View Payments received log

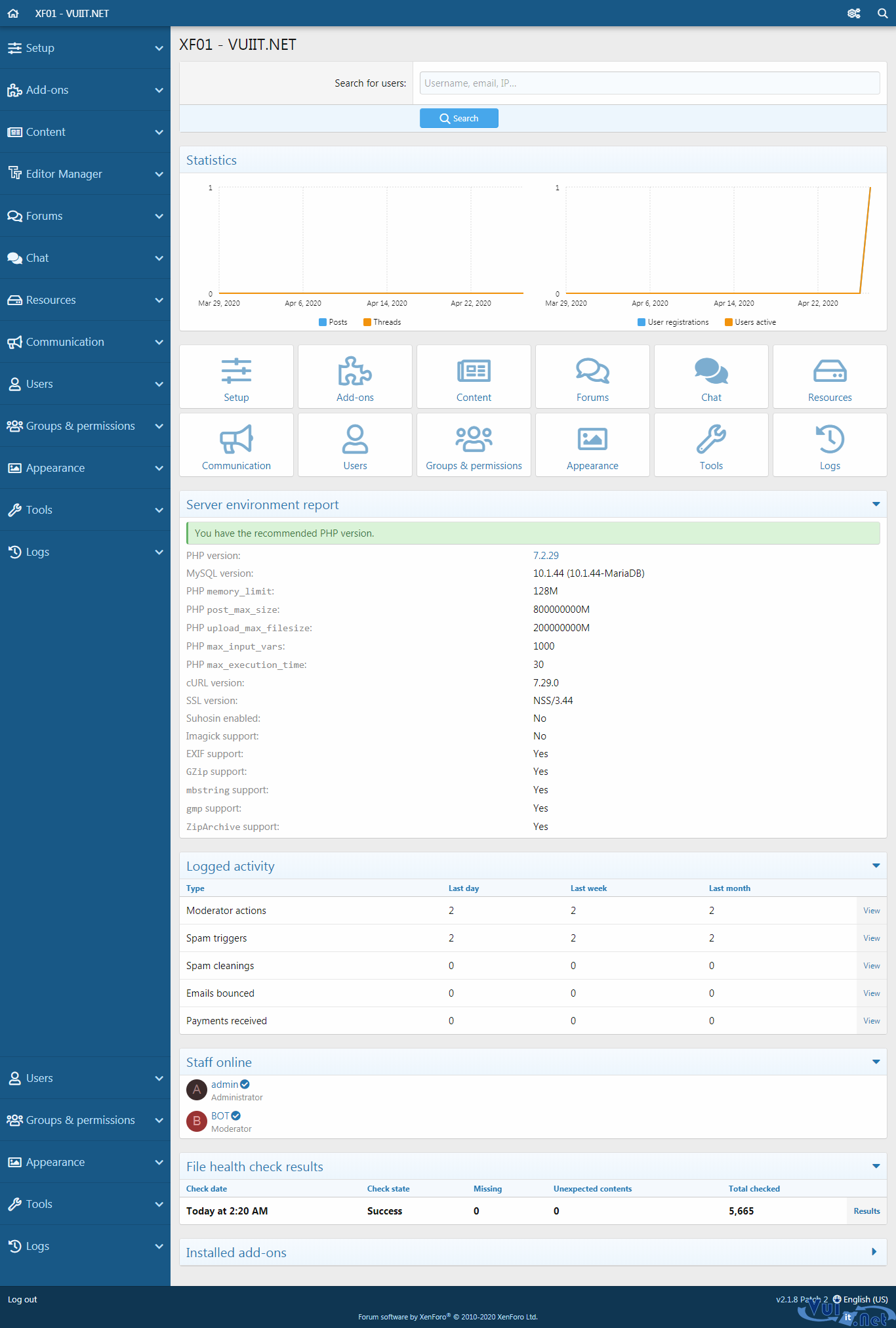(x=871, y=1021)
